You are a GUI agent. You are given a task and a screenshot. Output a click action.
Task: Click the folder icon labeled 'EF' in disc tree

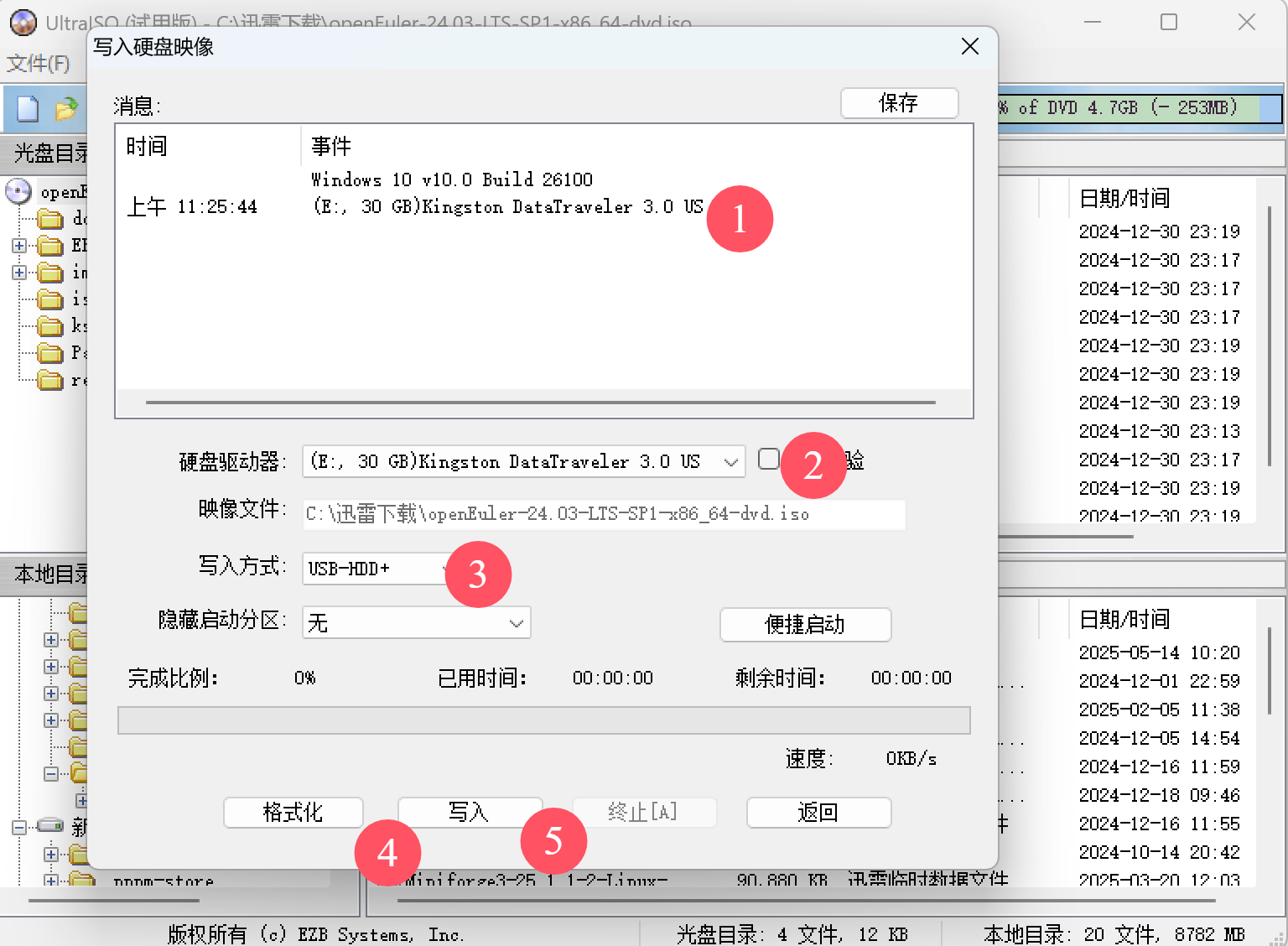click(x=50, y=246)
